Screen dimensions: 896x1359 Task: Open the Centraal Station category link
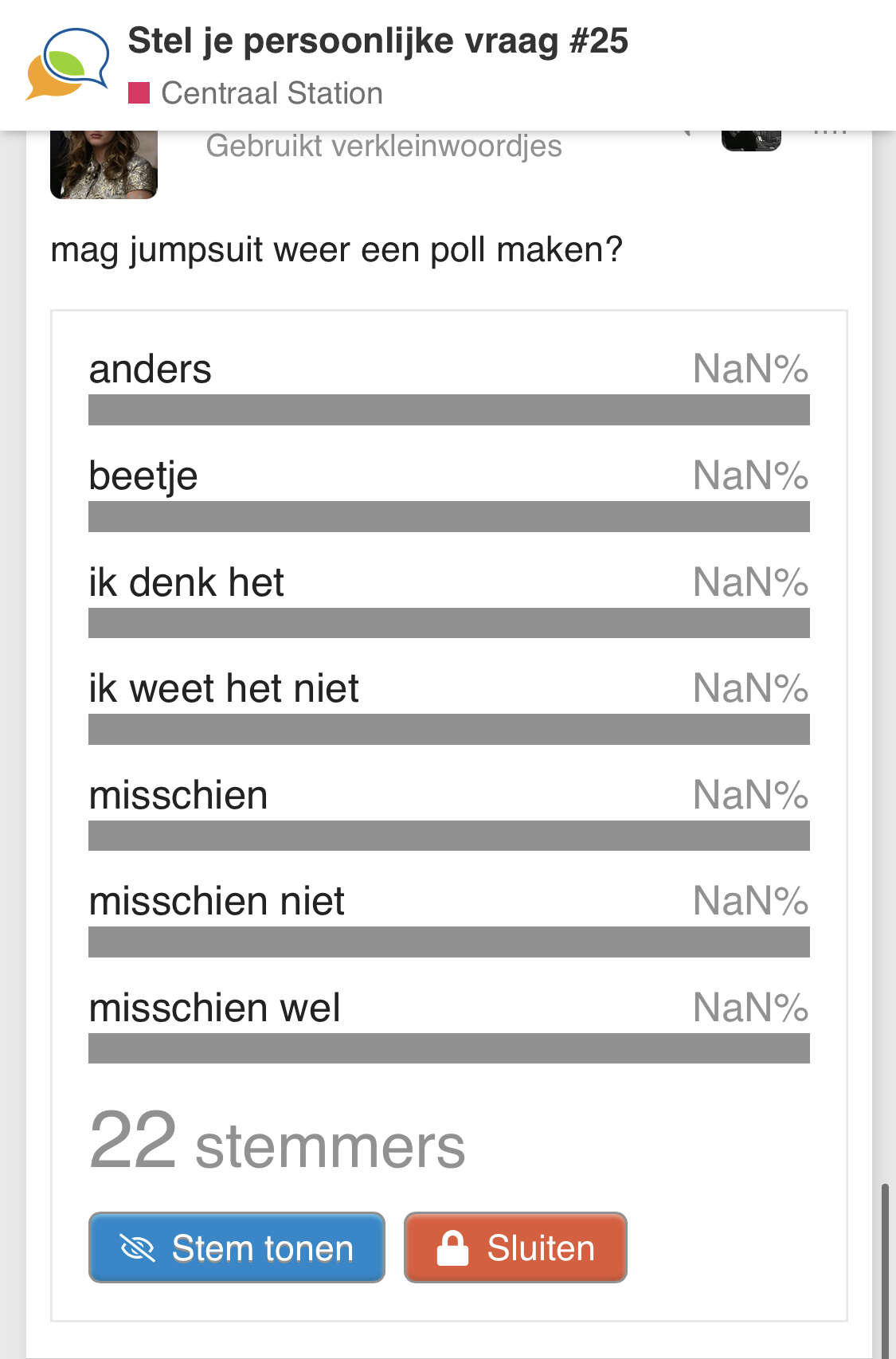(272, 93)
